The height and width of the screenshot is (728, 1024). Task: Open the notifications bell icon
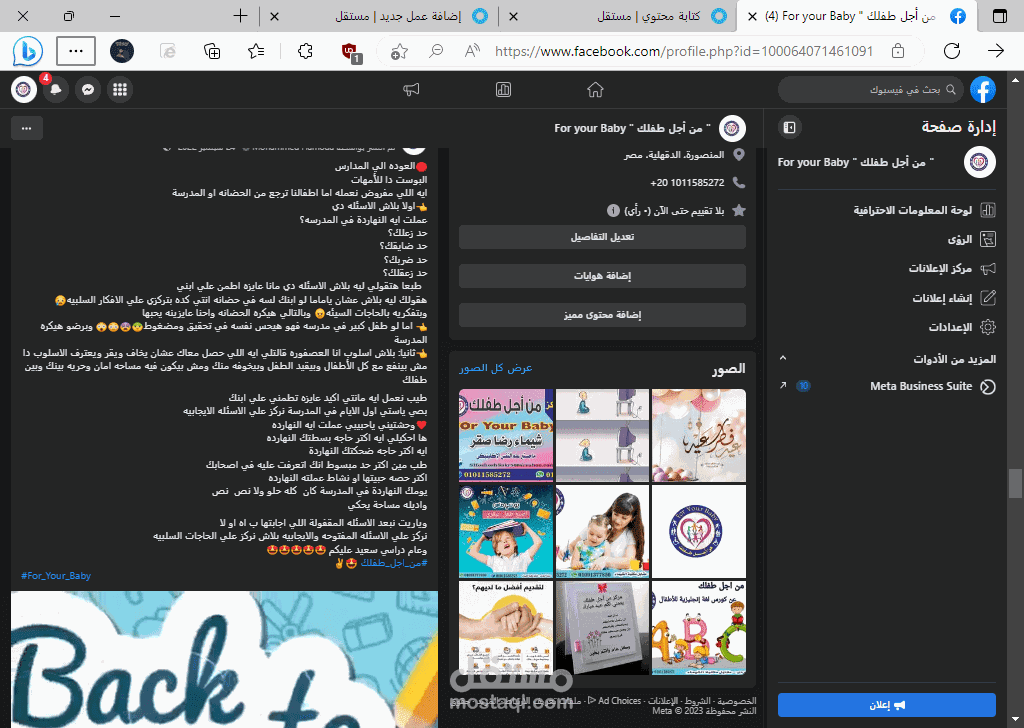point(56,89)
